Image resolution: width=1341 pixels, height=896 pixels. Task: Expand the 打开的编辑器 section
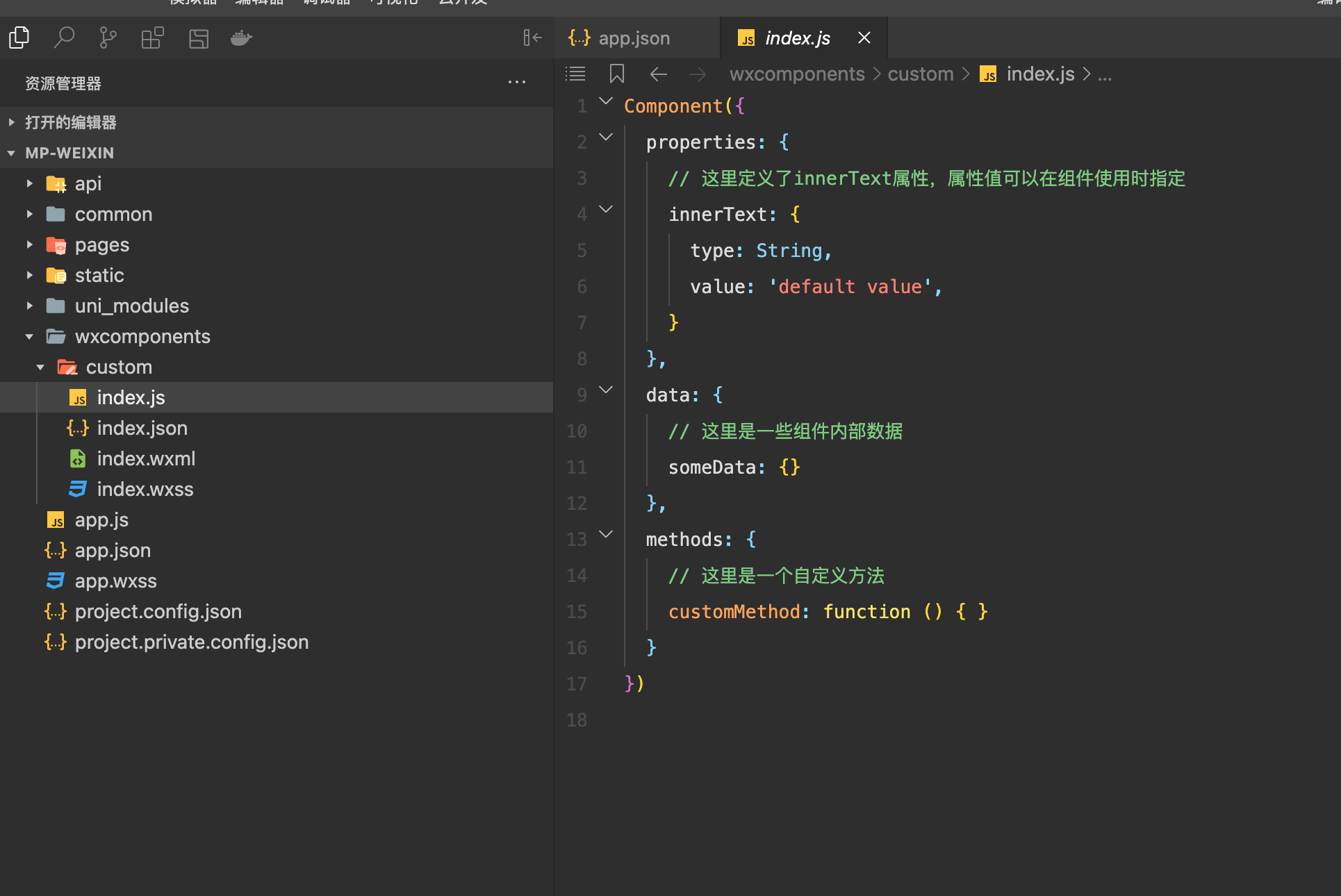(70, 122)
